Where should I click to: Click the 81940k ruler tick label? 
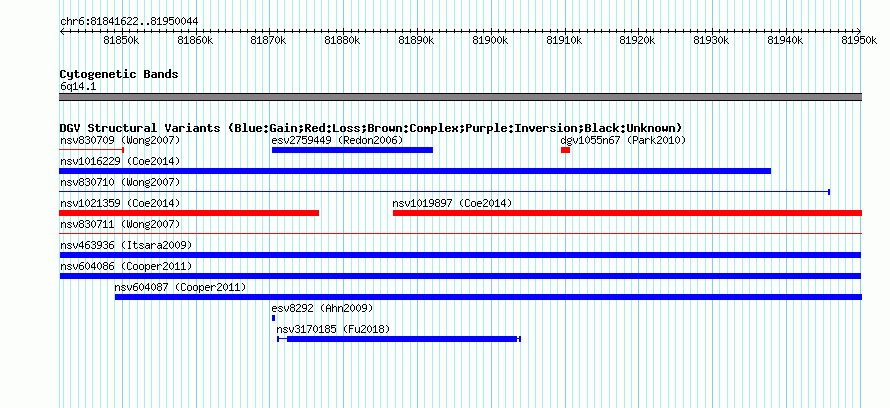coord(787,40)
